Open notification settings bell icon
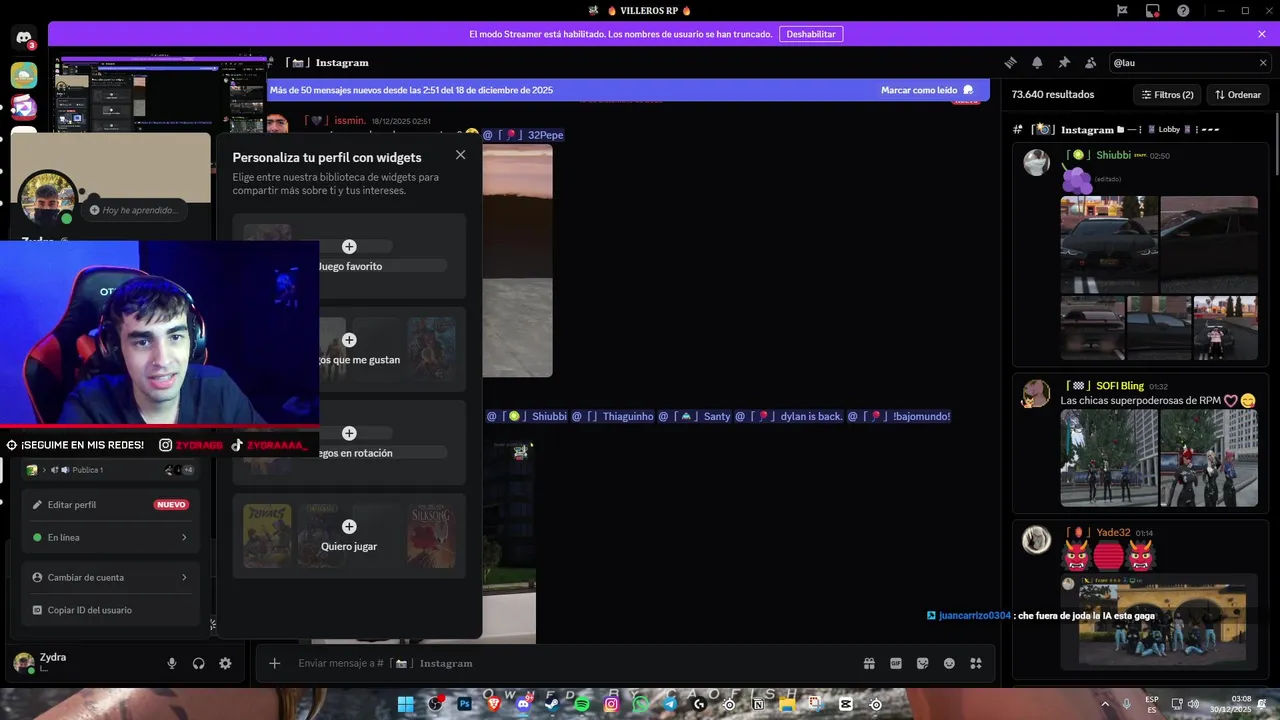This screenshot has height=720, width=1280. click(1037, 62)
